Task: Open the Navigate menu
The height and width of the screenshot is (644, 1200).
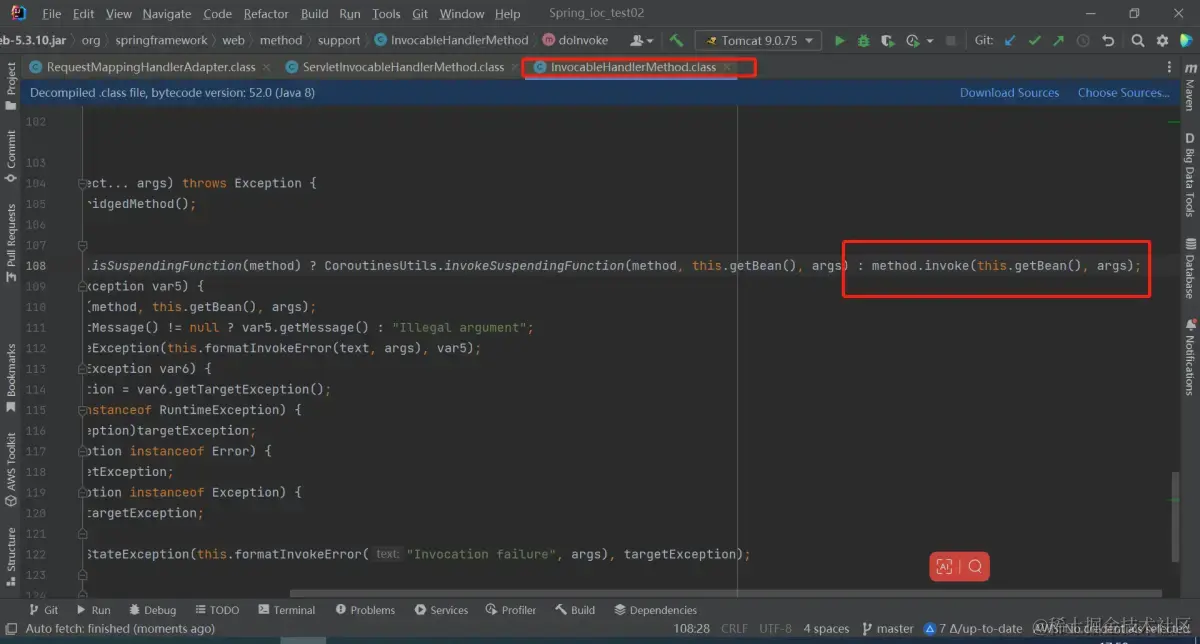Action: pyautogui.click(x=166, y=14)
